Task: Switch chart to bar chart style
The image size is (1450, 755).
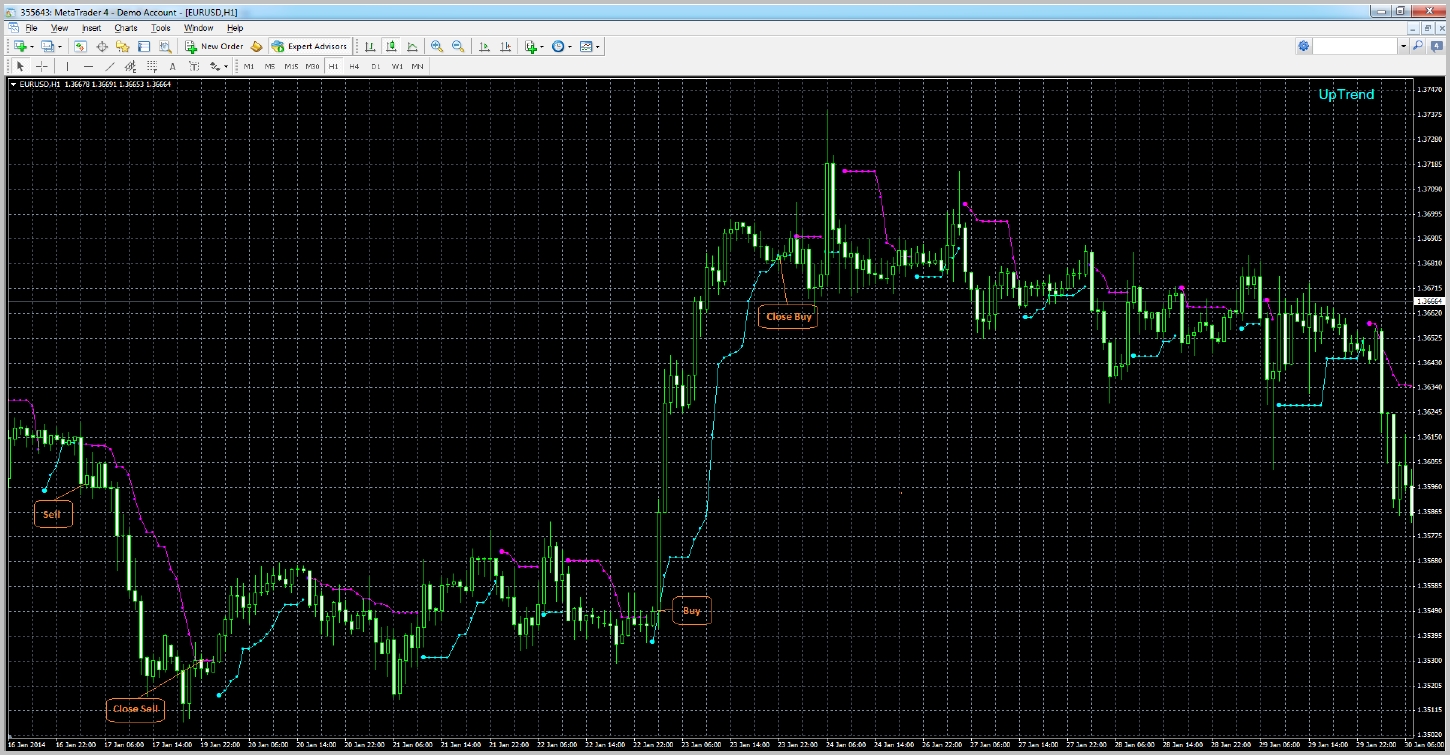Action: tap(370, 46)
